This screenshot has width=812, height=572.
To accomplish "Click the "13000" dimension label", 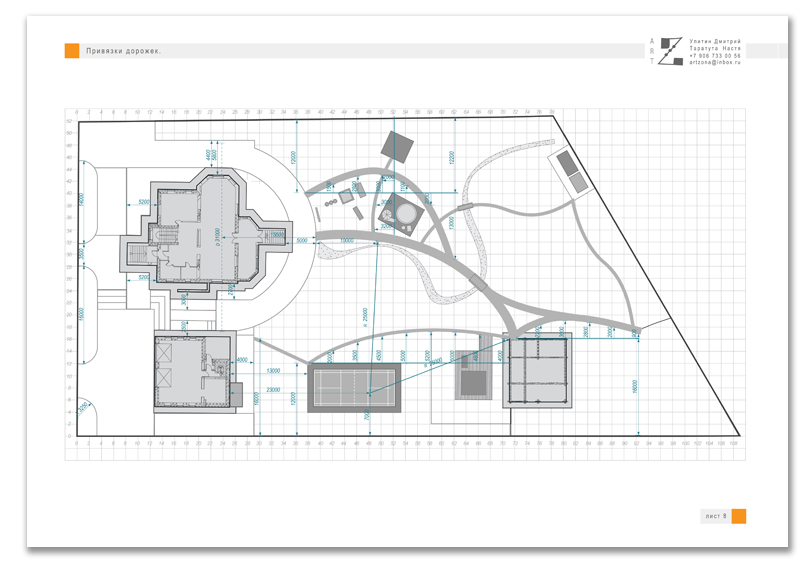I will pos(273,371).
